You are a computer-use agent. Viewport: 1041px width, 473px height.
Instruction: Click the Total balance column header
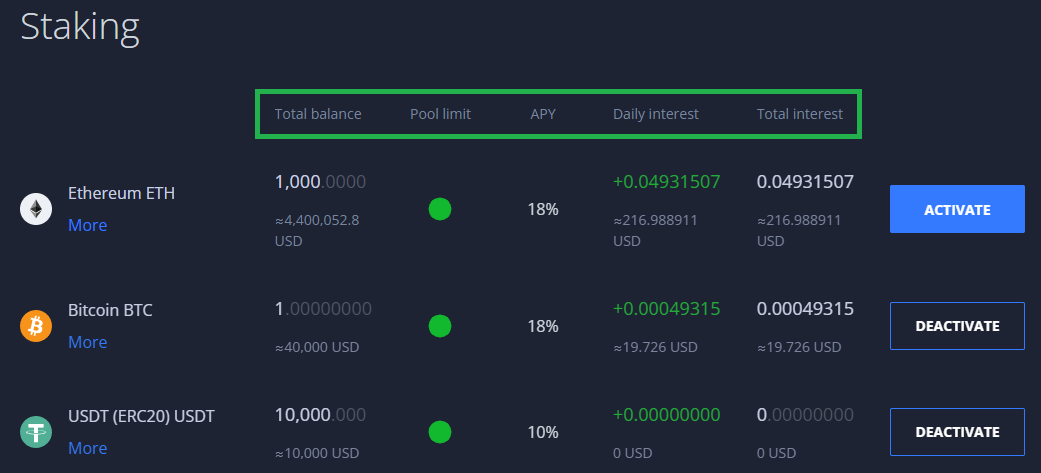coord(318,114)
